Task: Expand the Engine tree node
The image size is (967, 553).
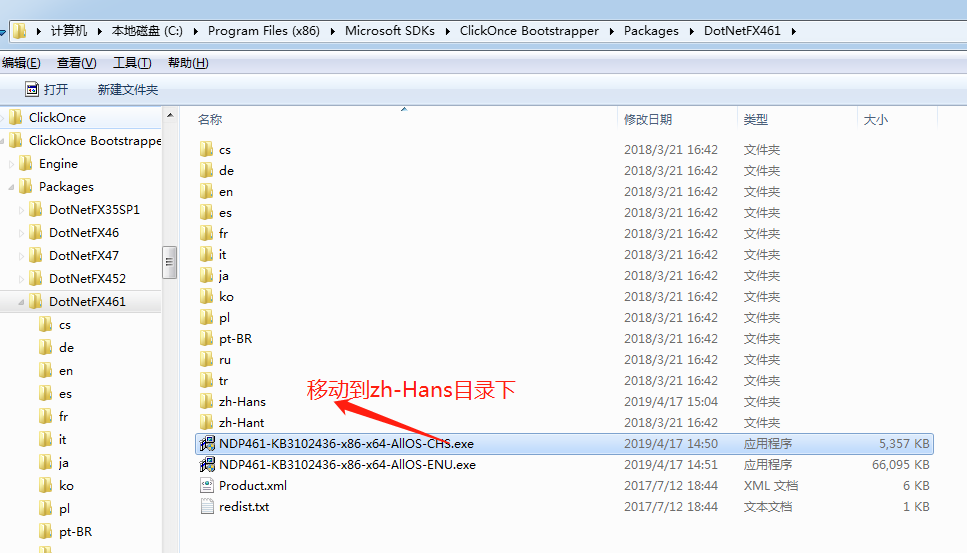Action: pos(13,164)
